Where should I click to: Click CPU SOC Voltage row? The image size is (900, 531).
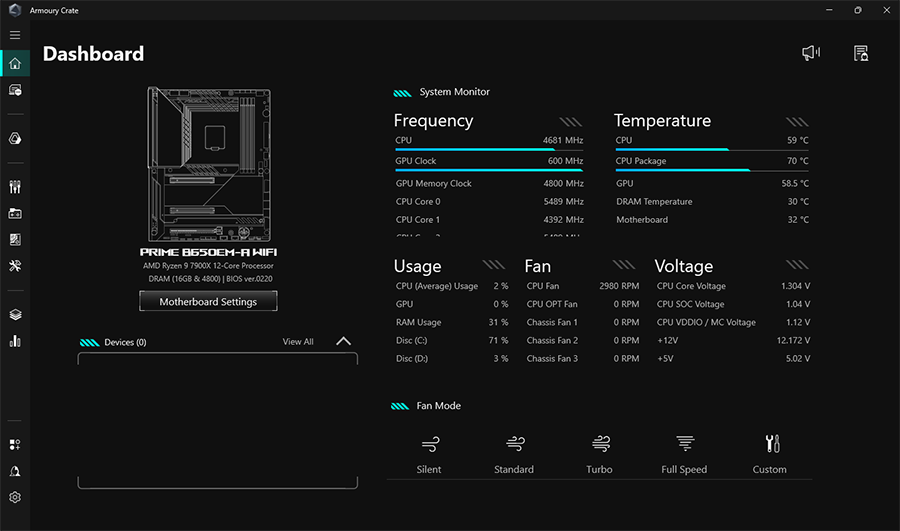point(734,304)
